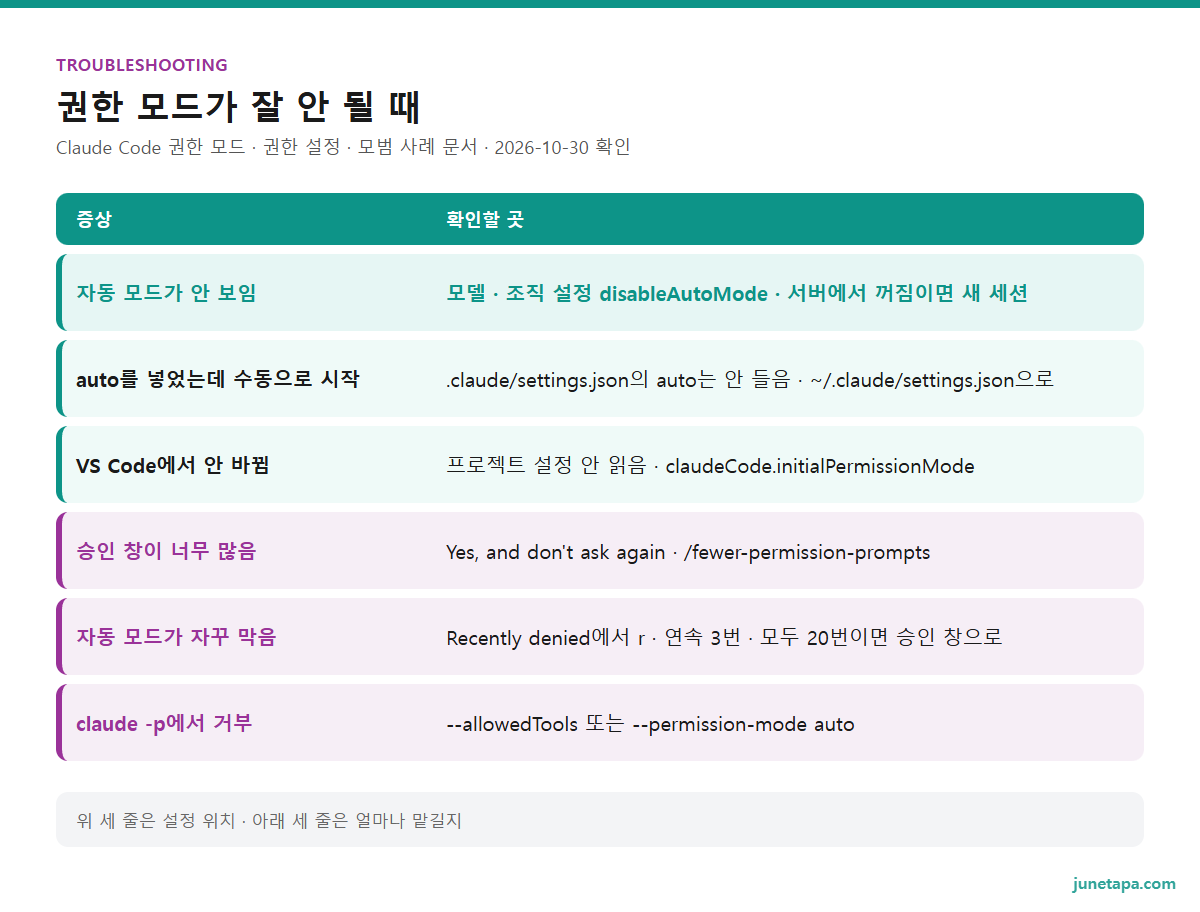Click the text starting '.claude/settings.json의 auto는'
The height and width of the screenshot is (912, 1200).
(750, 380)
